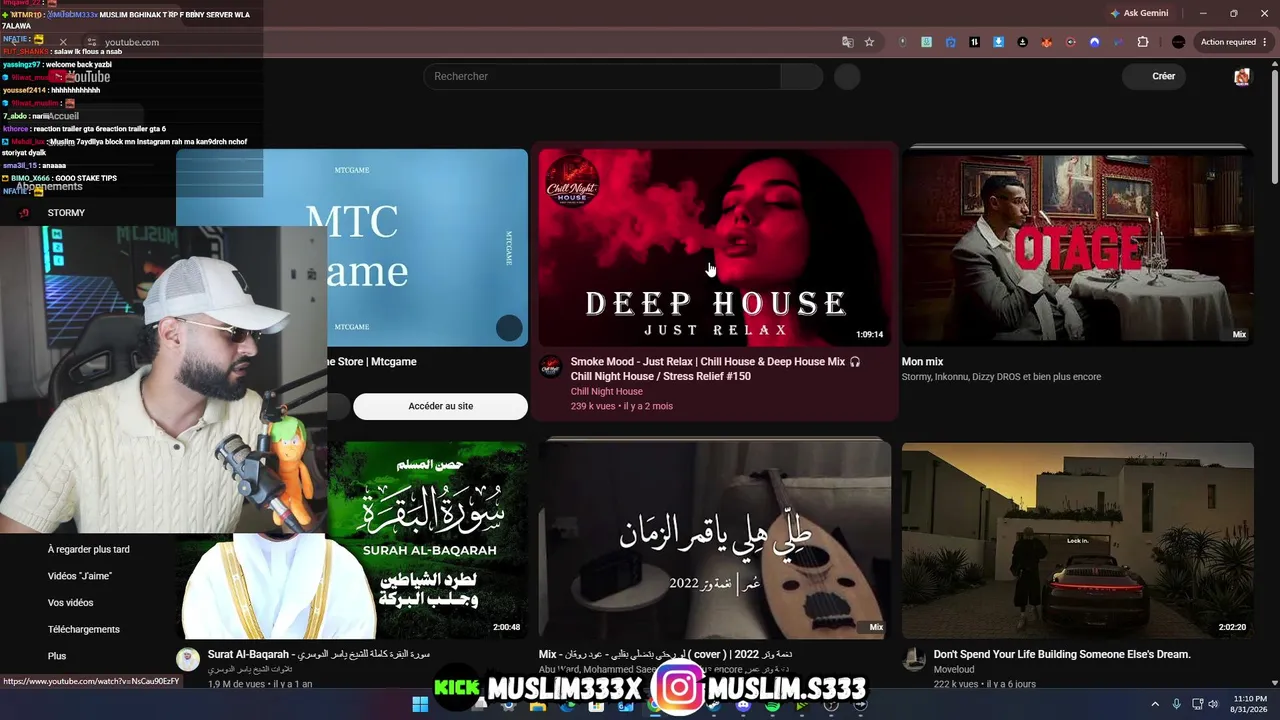Image resolution: width=1280 pixels, height=720 pixels.
Task: Open Don't Spend Your Life video title
Action: (1062, 655)
